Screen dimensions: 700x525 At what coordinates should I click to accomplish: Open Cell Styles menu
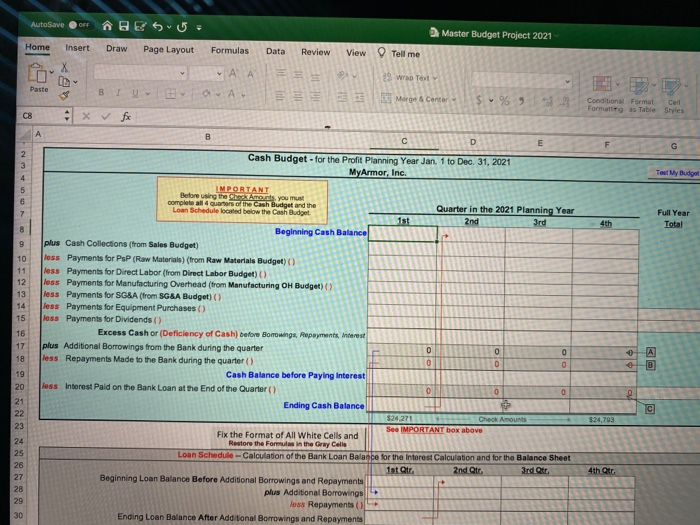point(674,96)
